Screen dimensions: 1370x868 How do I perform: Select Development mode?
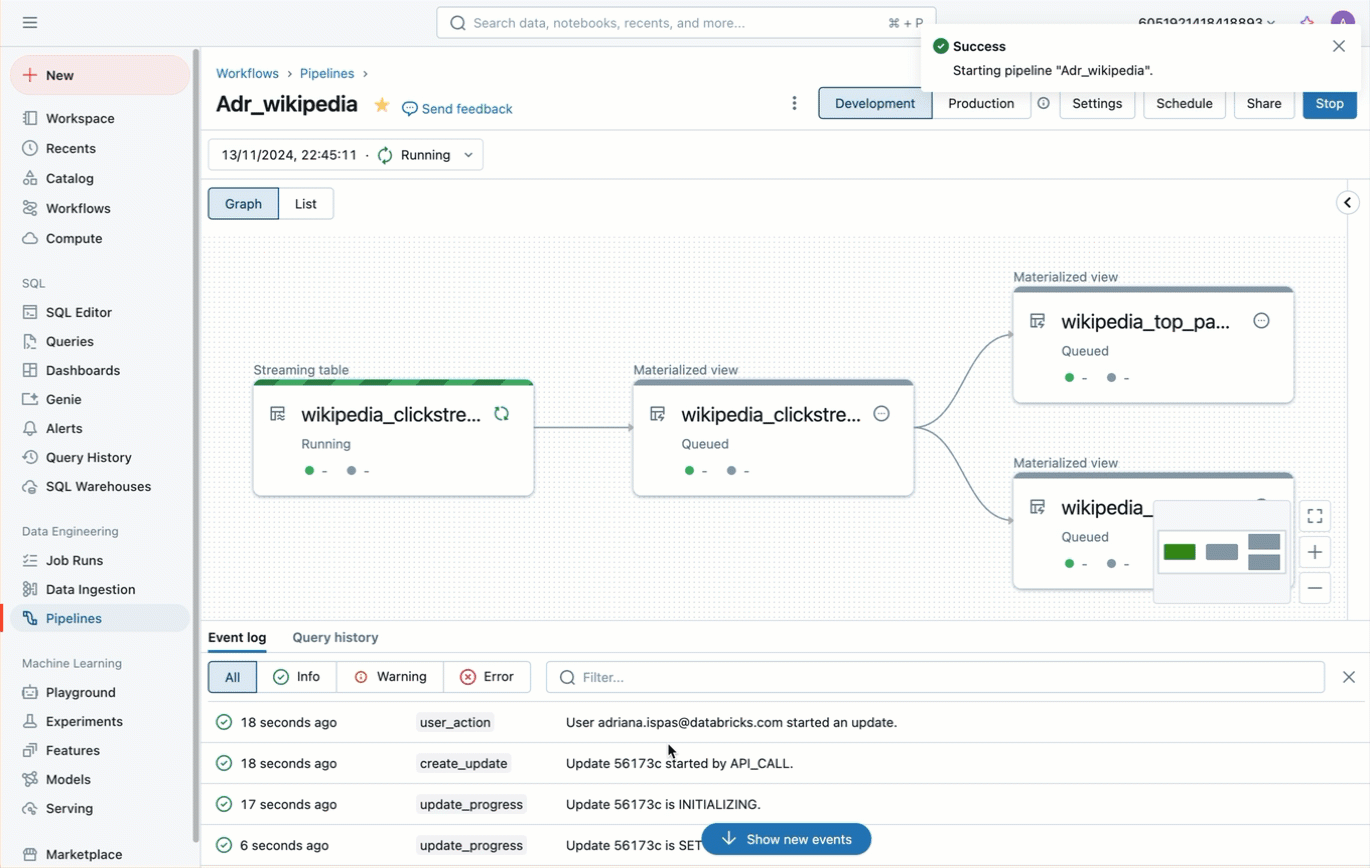click(x=875, y=104)
